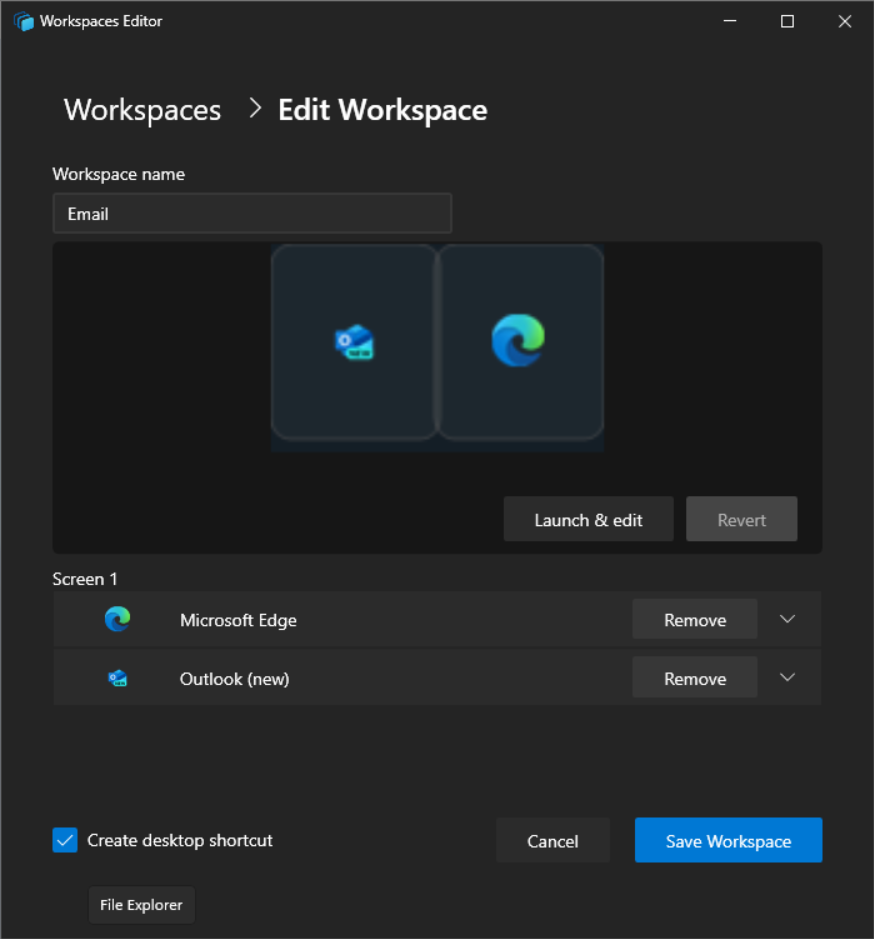Click the Screen 1 section label

(x=85, y=579)
